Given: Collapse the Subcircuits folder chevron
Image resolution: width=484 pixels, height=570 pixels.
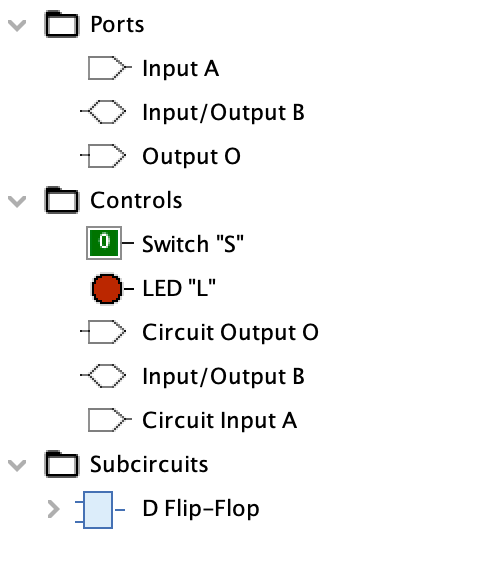Looking at the screenshot, I should click(17, 465).
